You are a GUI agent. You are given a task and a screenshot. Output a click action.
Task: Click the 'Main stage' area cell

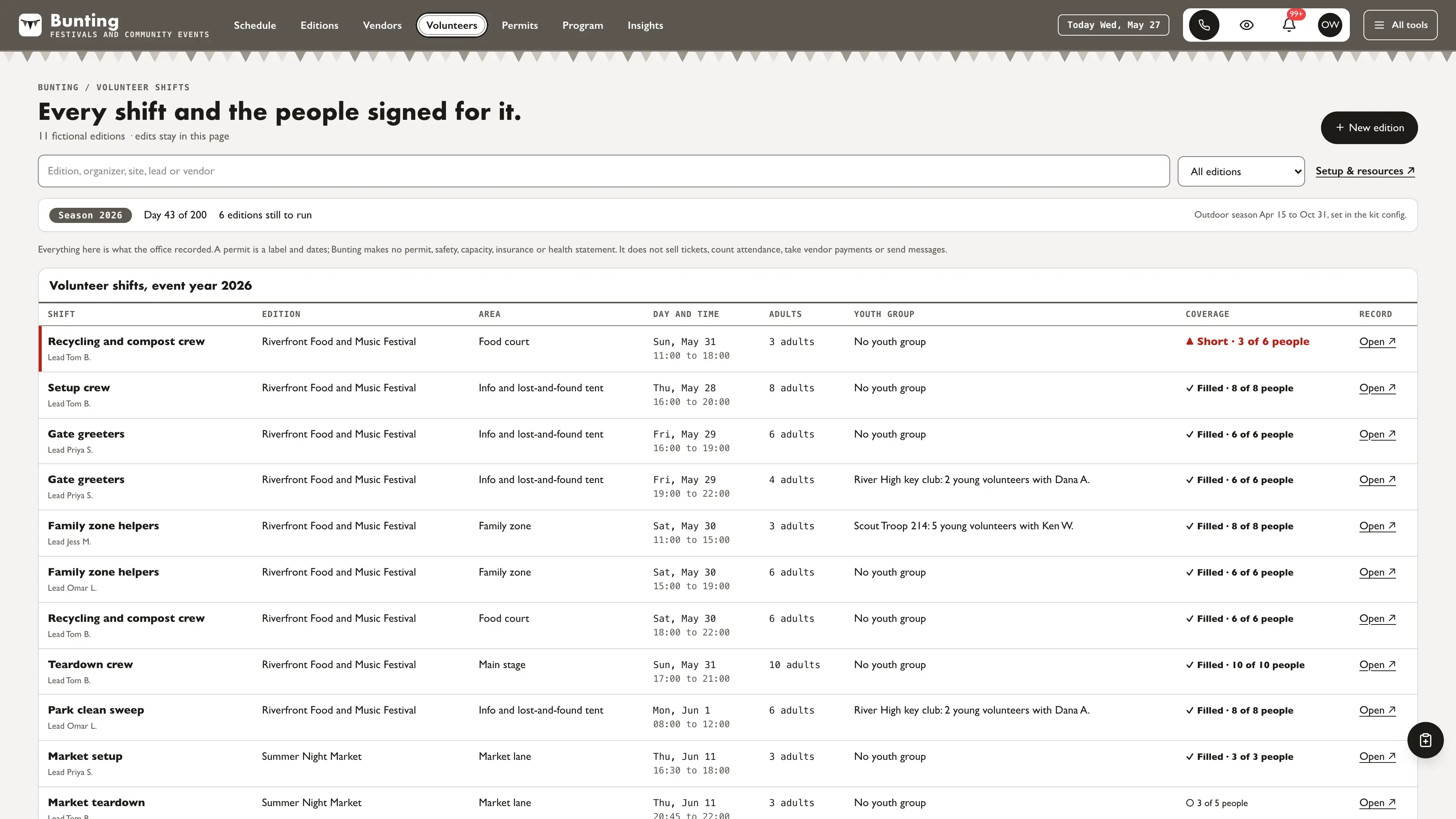pos(502,665)
